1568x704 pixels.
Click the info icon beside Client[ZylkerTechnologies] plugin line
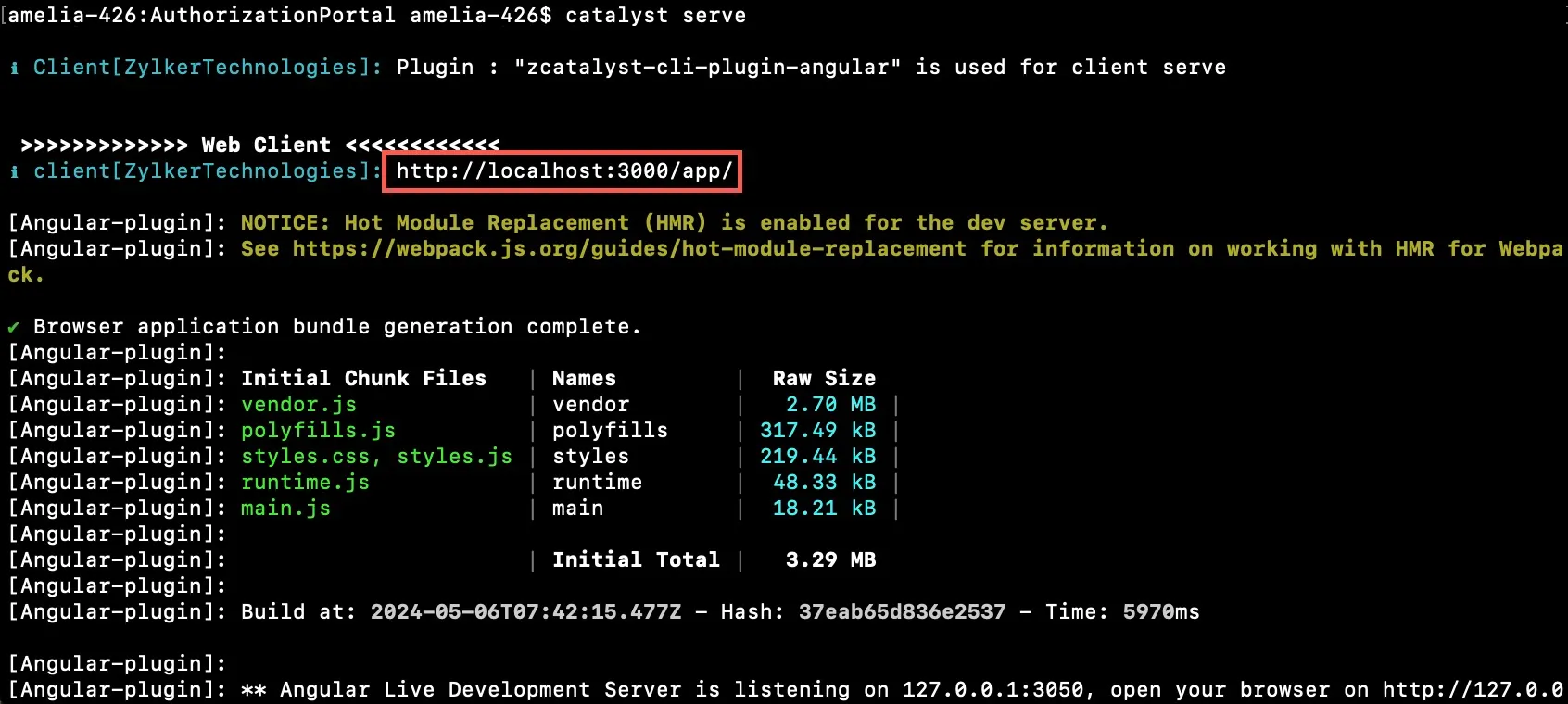point(14,68)
